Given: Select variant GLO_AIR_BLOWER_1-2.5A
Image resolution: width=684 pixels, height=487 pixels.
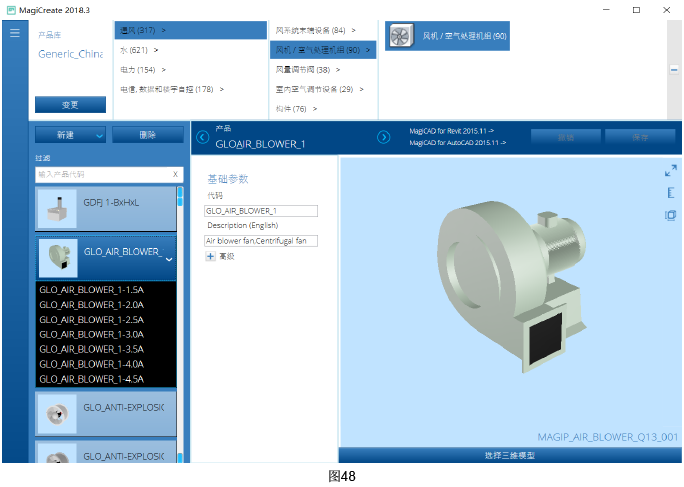Looking at the screenshot, I should [x=92, y=320].
